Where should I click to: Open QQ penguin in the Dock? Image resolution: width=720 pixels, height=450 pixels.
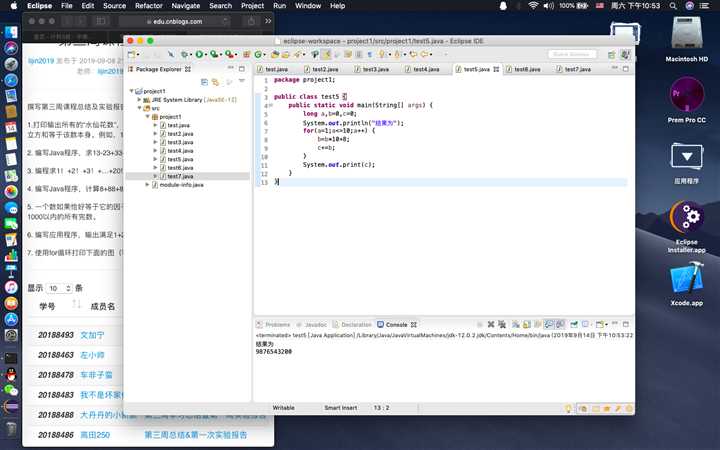[x=11, y=375]
